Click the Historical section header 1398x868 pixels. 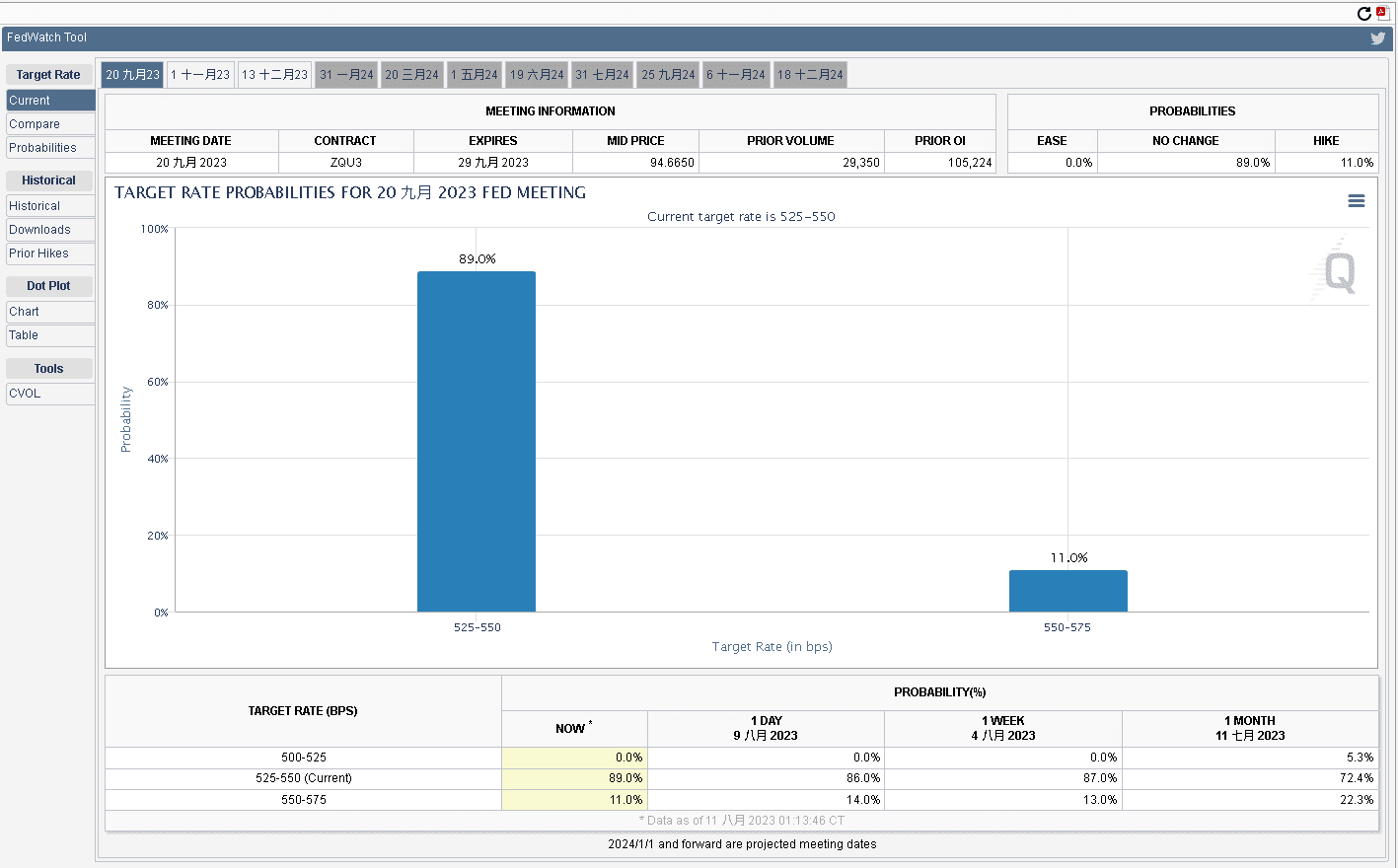[48, 181]
